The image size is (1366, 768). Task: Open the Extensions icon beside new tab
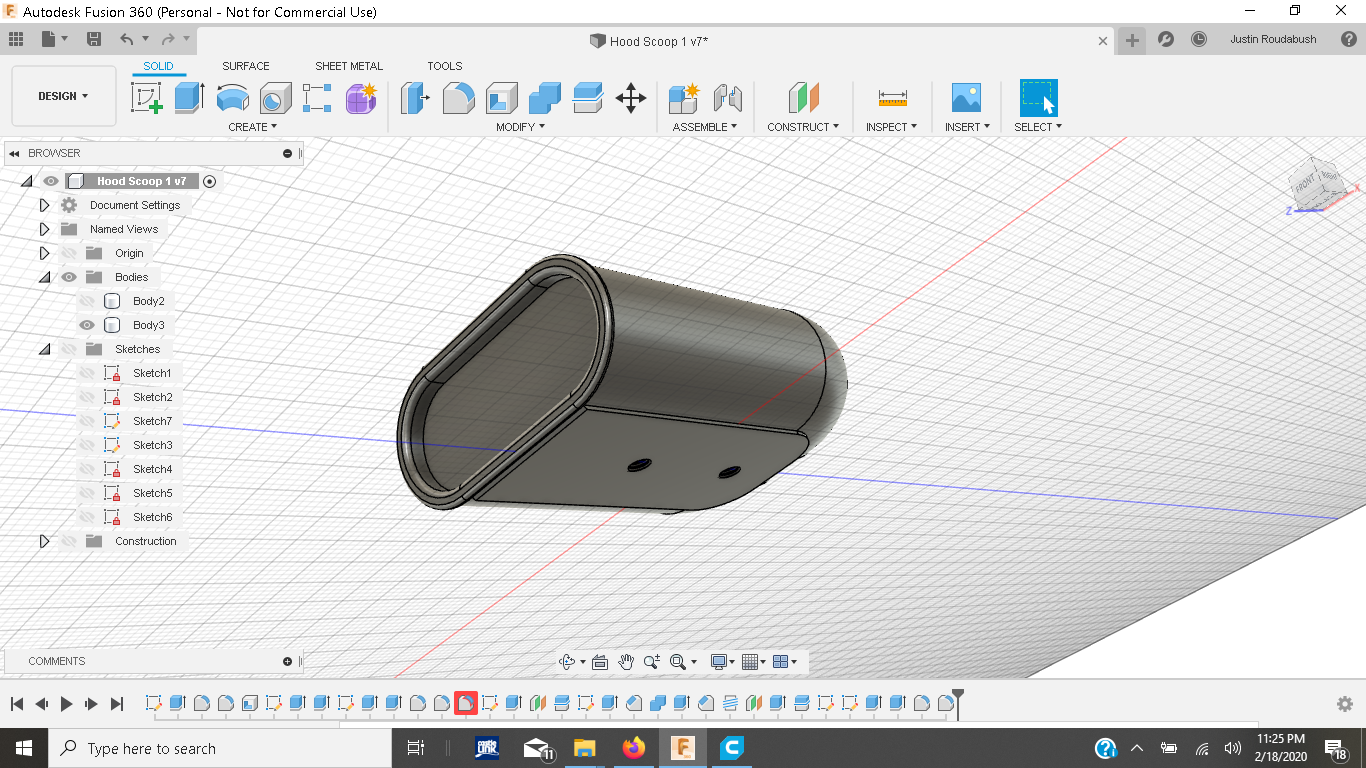pos(1165,40)
